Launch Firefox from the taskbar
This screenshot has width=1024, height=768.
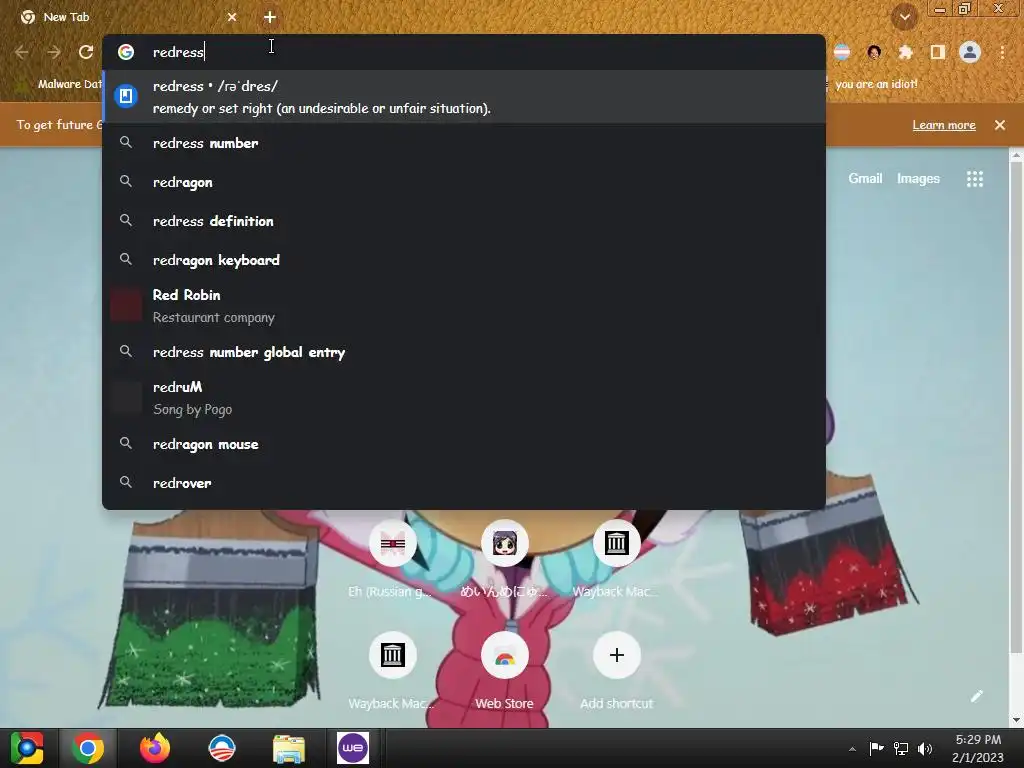pyautogui.click(x=155, y=748)
